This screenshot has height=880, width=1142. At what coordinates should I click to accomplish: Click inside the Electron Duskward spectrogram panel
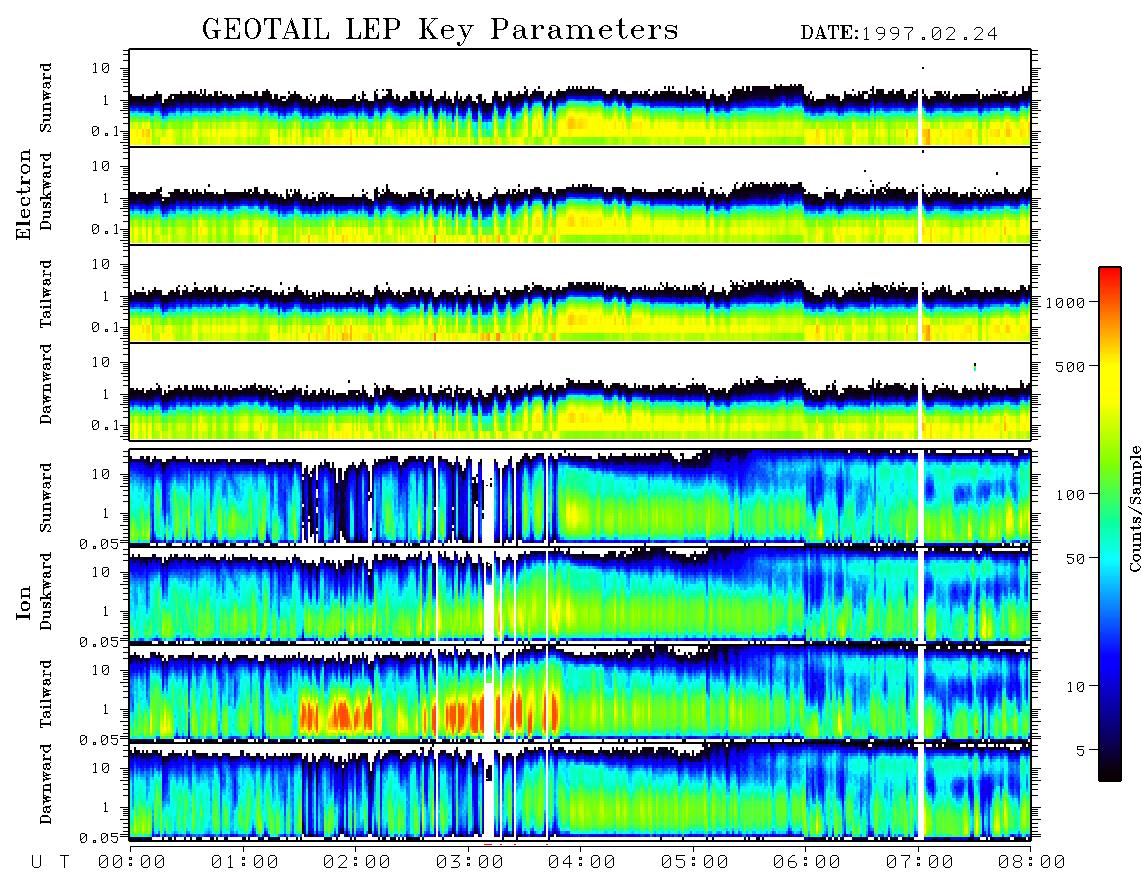(x=580, y=195)
